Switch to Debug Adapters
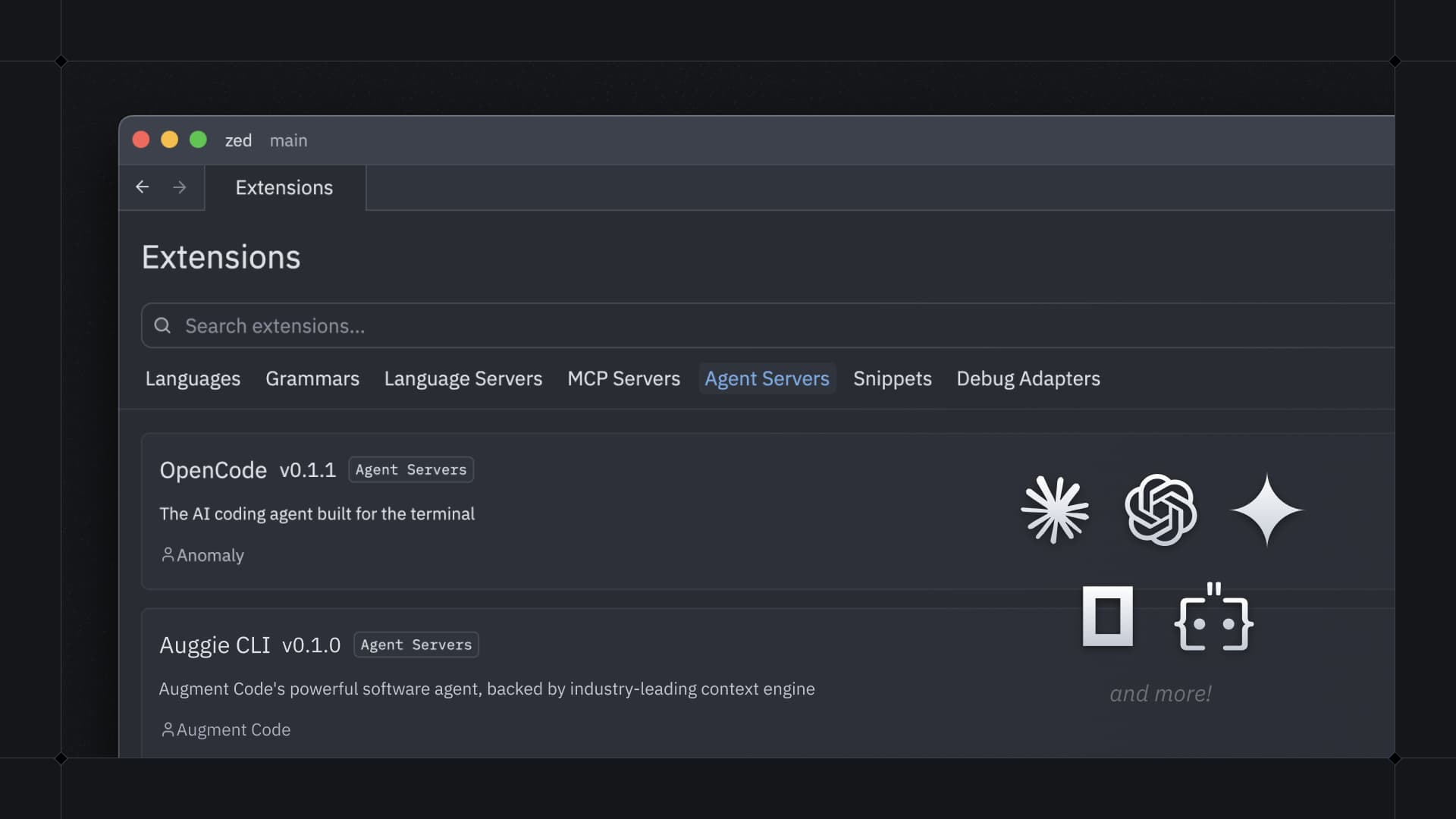 click(x=1028, y=378)
